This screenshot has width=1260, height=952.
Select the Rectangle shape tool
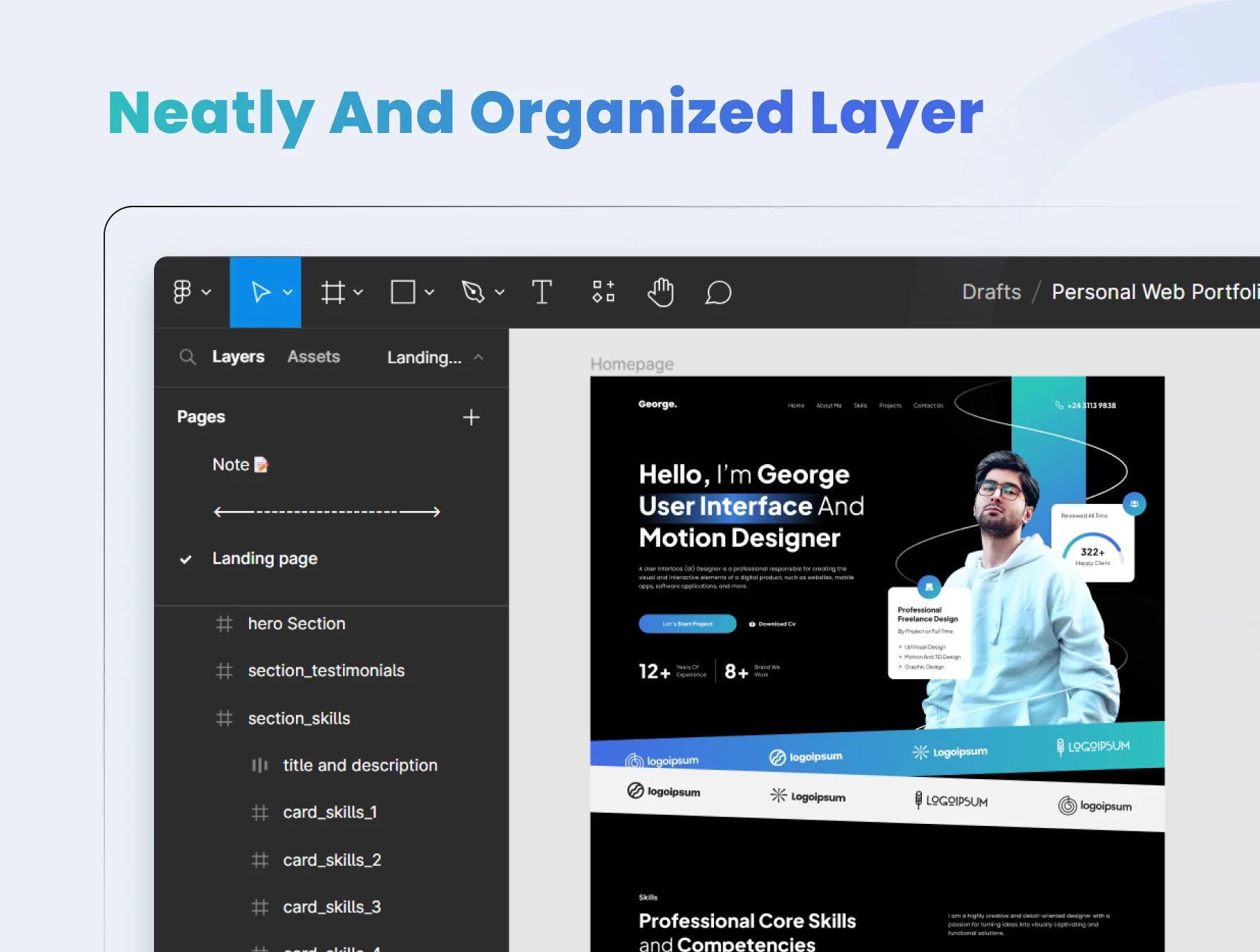click(403, 292)
